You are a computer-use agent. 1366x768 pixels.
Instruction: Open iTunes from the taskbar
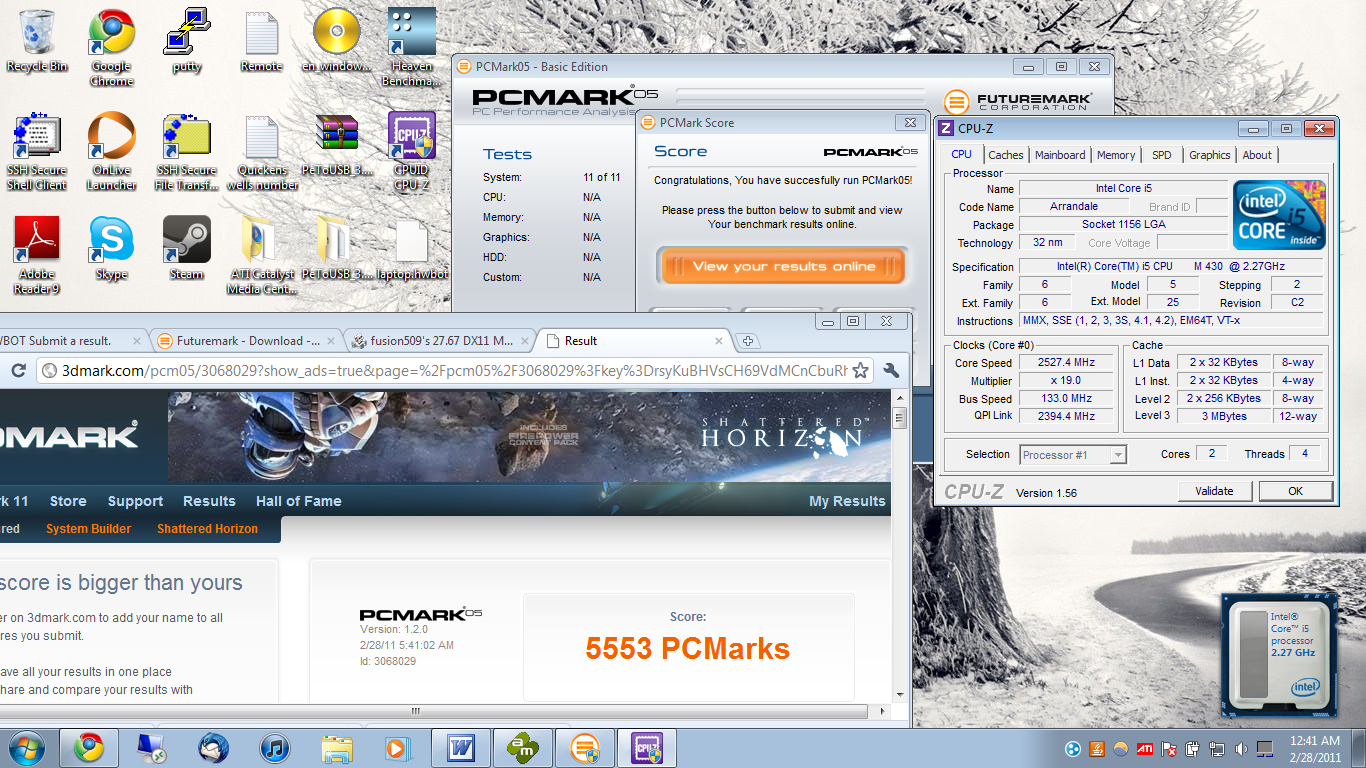coord(274,748)
